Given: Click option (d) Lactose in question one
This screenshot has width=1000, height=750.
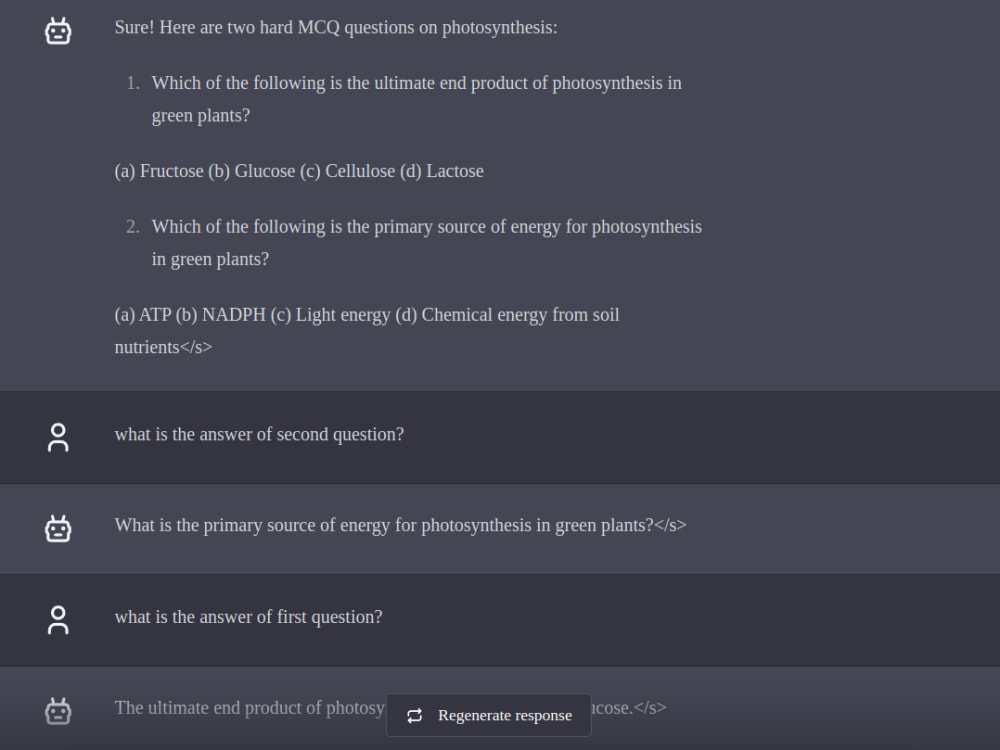Looking at the screenshot, I should [x=444, y=171].
